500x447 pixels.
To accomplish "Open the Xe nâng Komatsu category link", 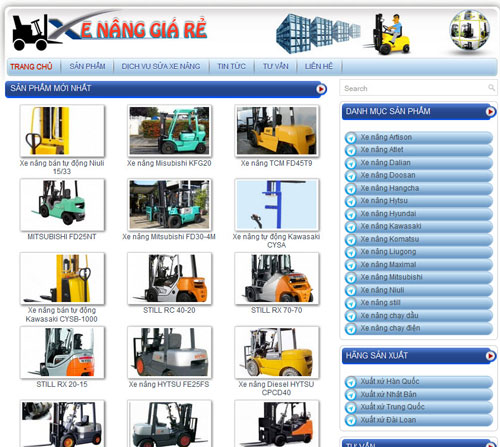I will click(390, 239).
